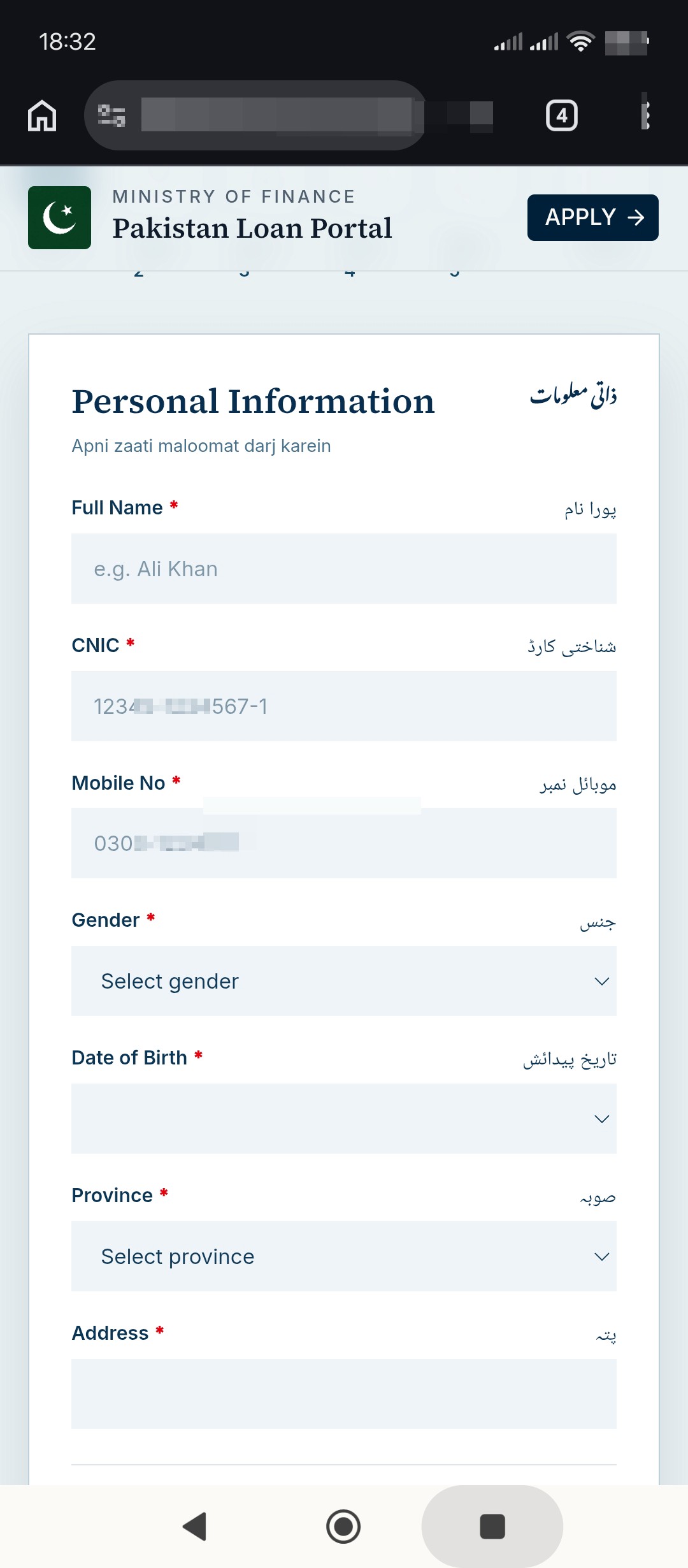688x1568 pixels.
Task: Tap the Android back navigation button
Action: (195, 1527)
